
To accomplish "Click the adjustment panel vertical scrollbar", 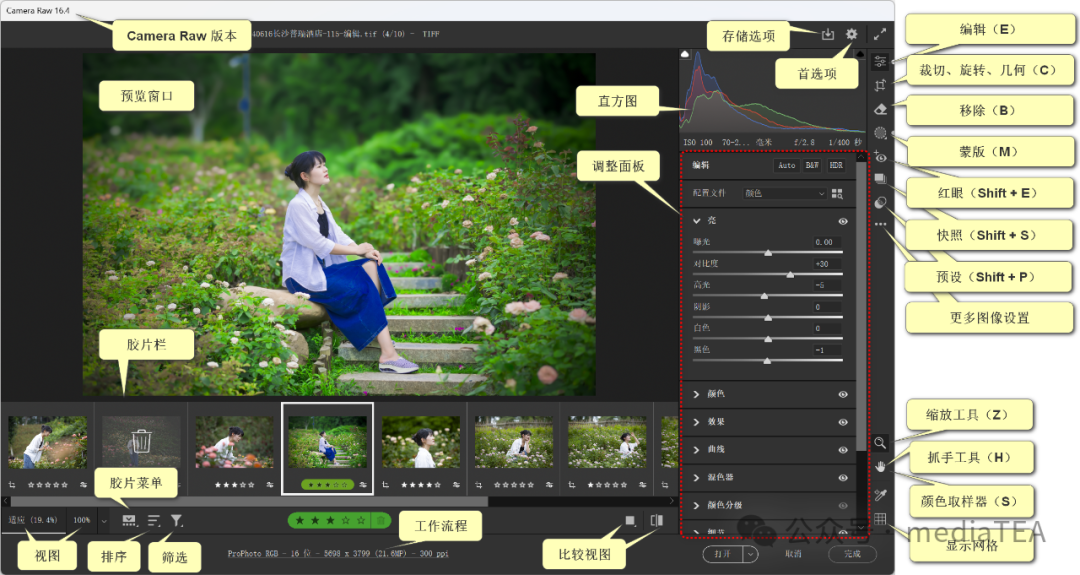I will tap(860, 306).
